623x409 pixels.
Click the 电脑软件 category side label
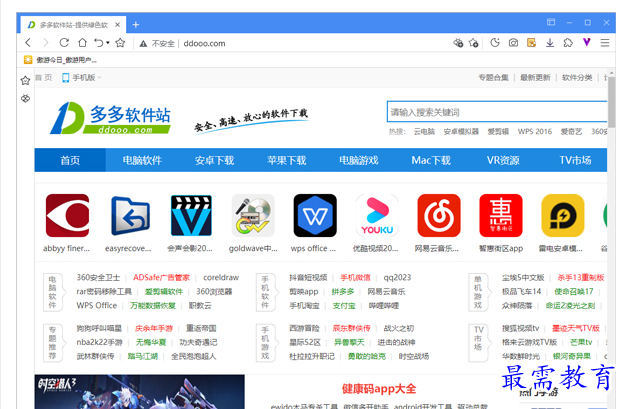coord(52,292)
